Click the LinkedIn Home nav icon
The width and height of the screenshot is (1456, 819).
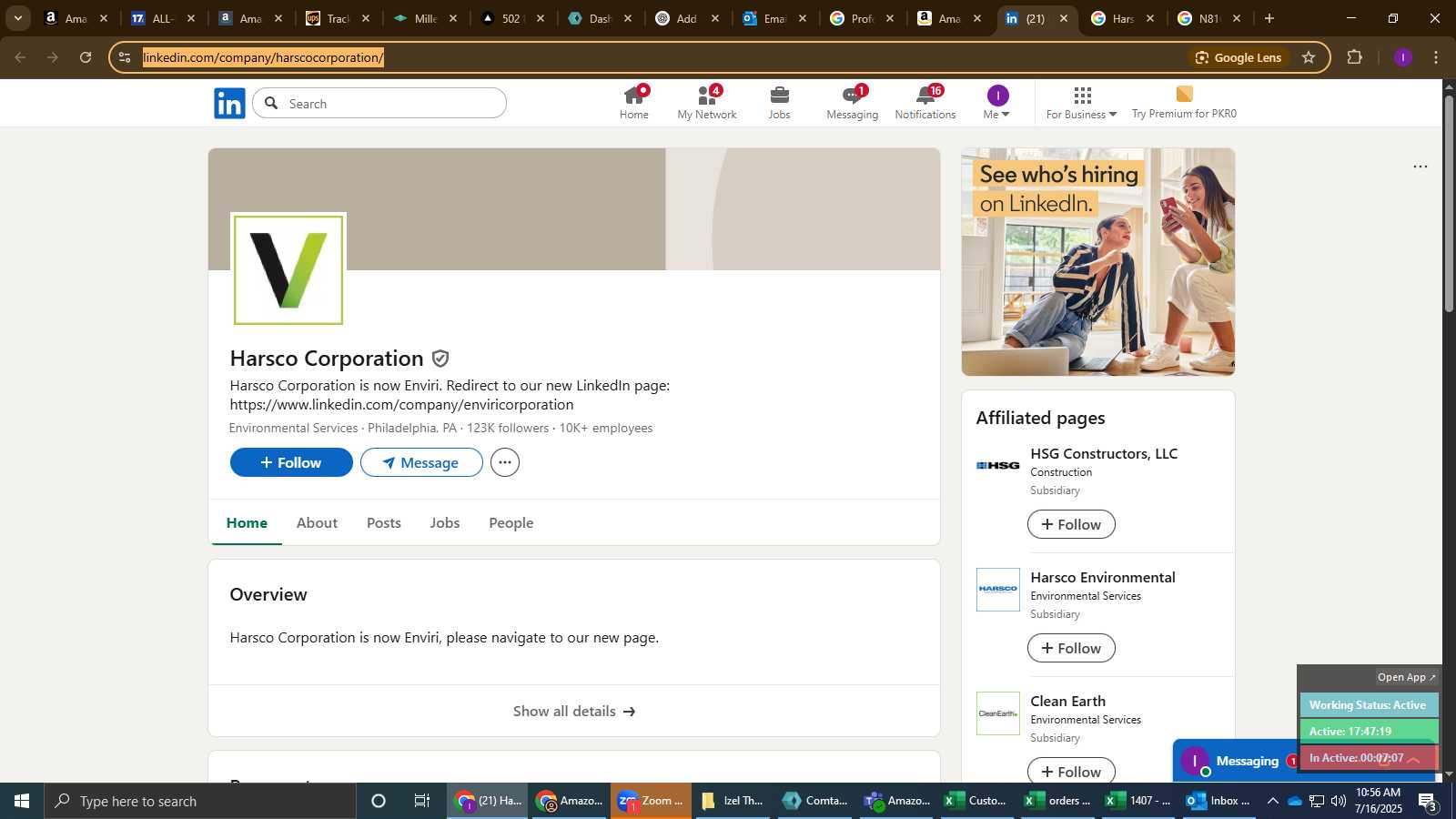pos(634,103)
